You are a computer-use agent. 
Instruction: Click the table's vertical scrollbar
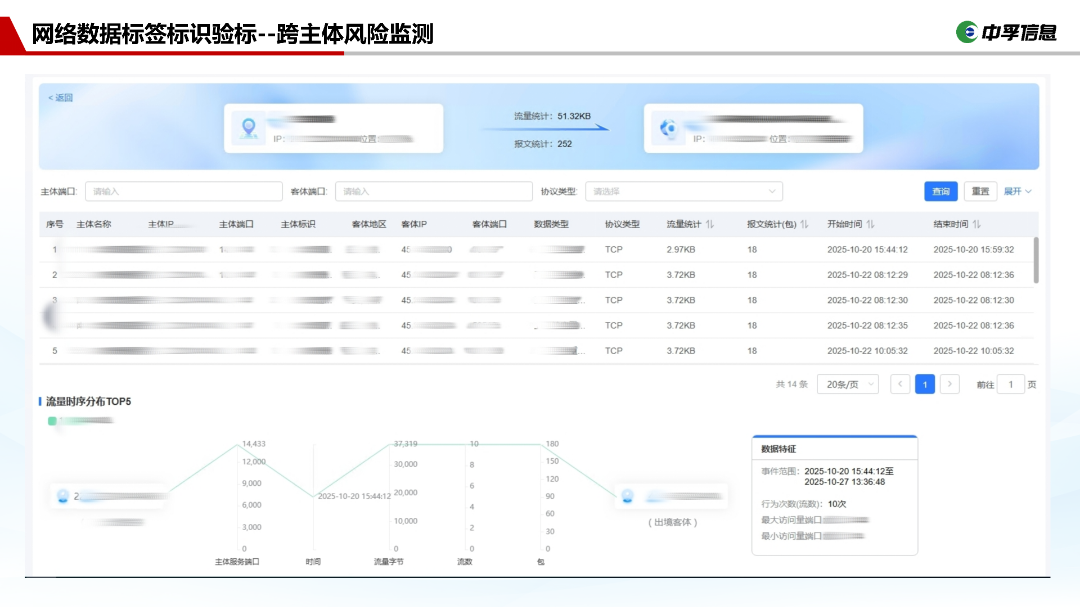click(1035, 260)
